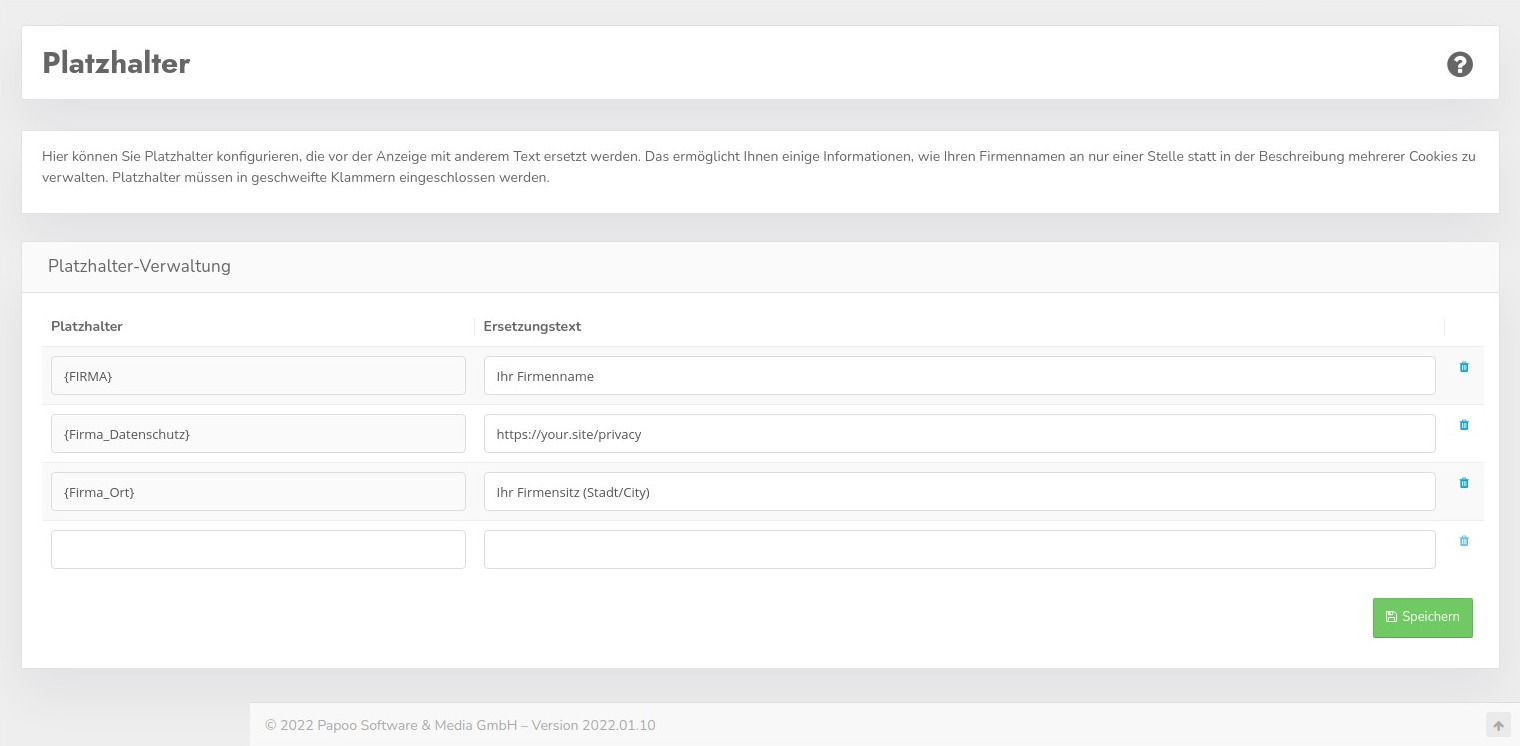Click the Platzhalter page title
Image resolution: width=1520 pixels, height=746 pixels.
point(116,63)
